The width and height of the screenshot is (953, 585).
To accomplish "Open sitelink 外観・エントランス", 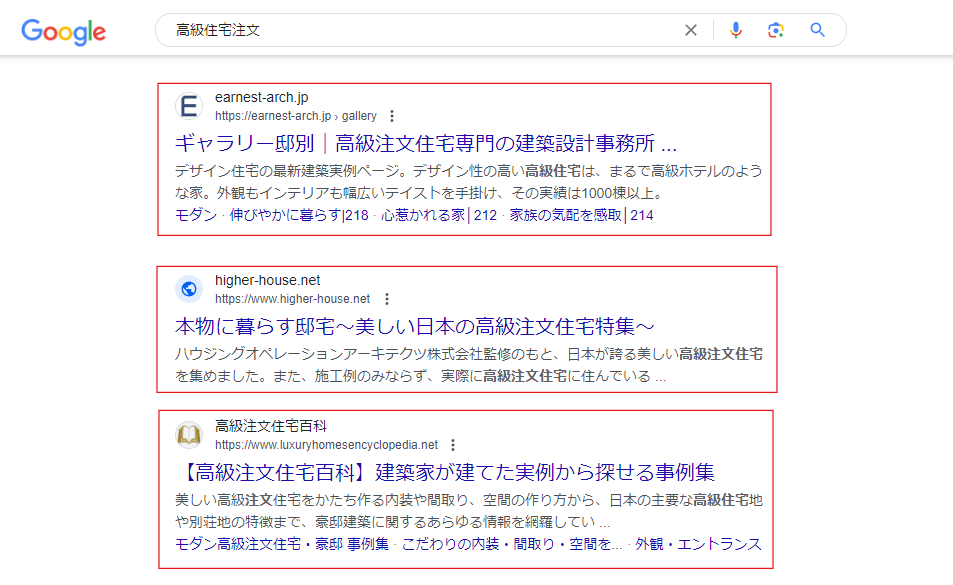I will pyautogui.click(x=698, y=544).
